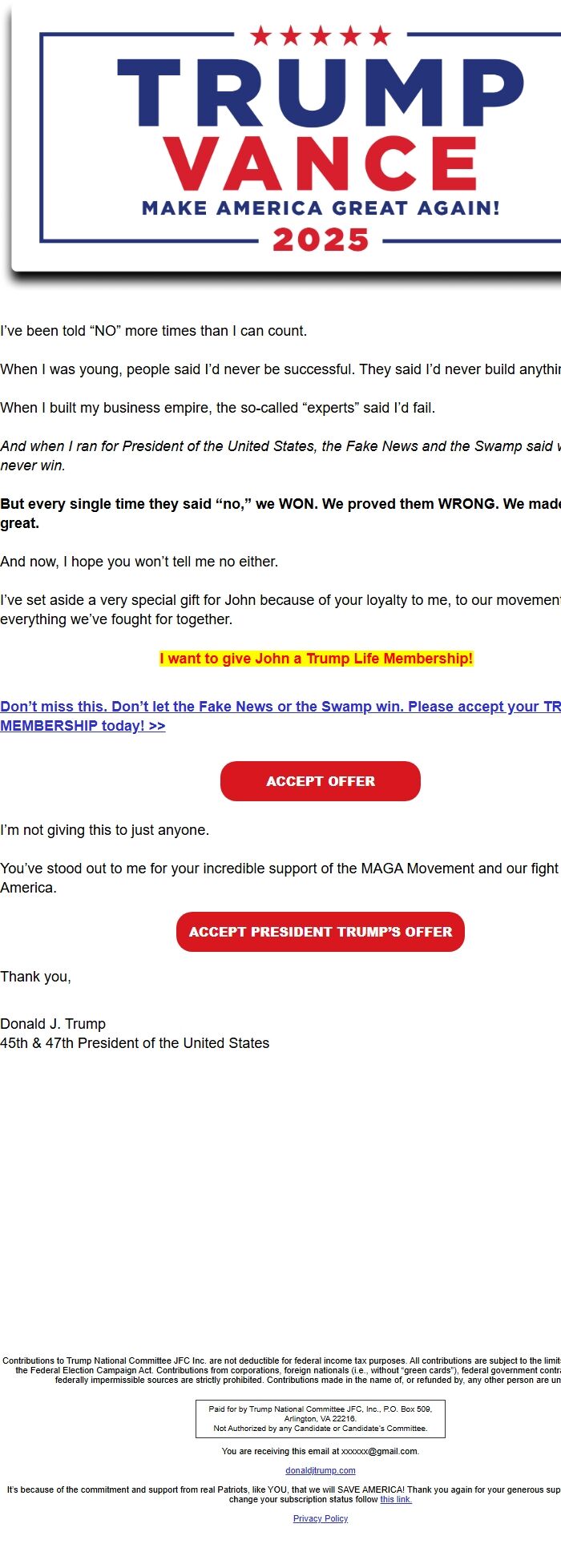Click the red stars atop the banner

click(x=320, y=36)
